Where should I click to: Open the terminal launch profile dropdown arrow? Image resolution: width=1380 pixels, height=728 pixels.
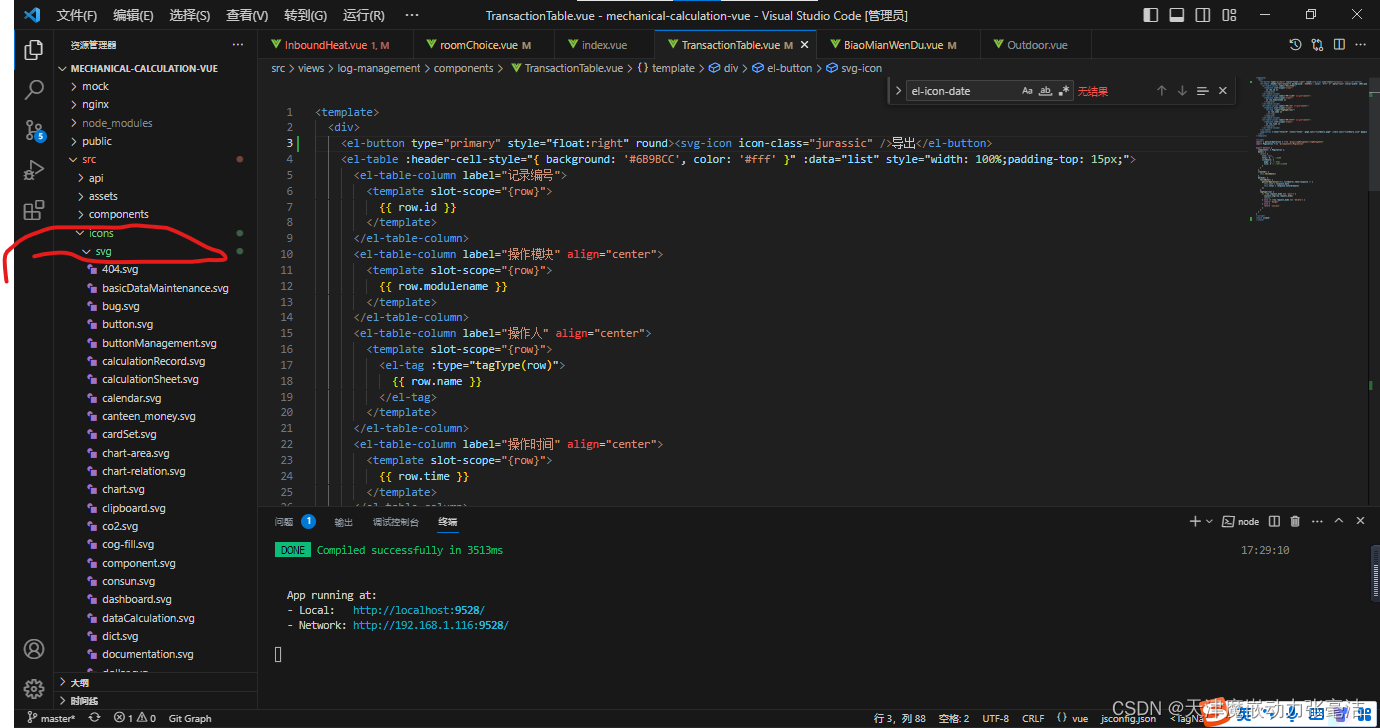coord(1210,521)
